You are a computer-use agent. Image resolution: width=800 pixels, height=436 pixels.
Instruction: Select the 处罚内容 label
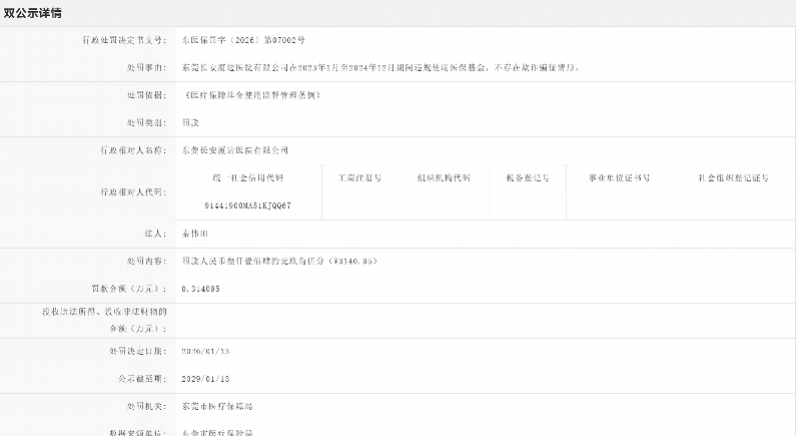click(146, 261)
